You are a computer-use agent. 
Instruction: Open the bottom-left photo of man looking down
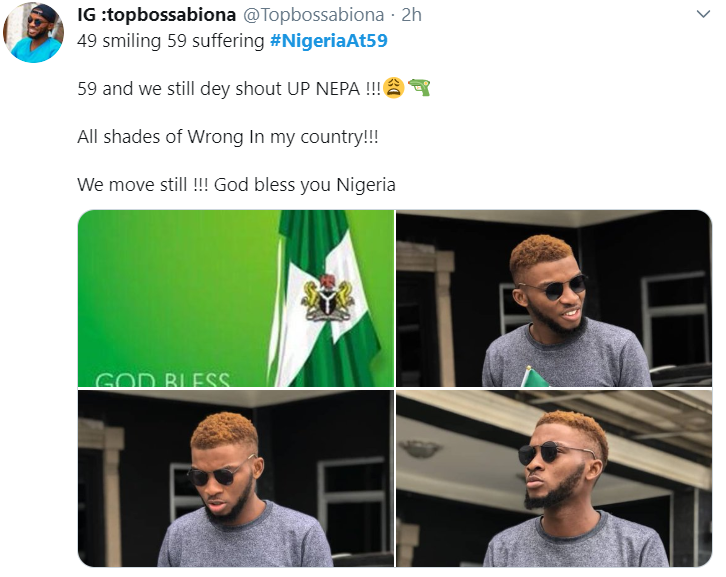[235, 479]
